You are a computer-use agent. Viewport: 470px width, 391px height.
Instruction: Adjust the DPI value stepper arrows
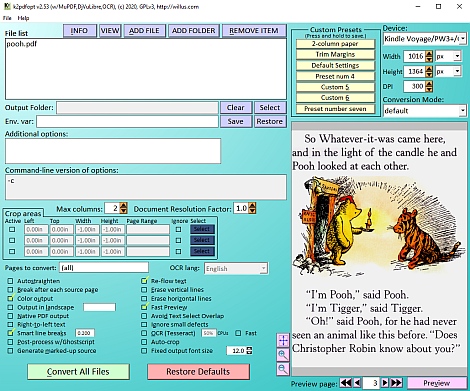[429, 86]
